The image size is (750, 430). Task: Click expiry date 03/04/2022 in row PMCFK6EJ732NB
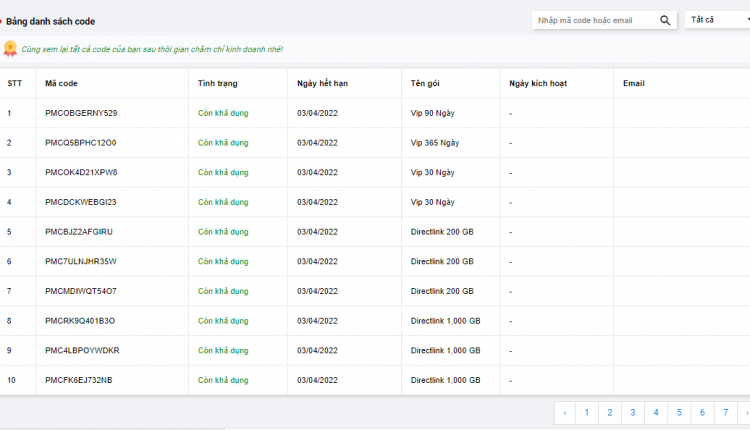coord(317,380)
